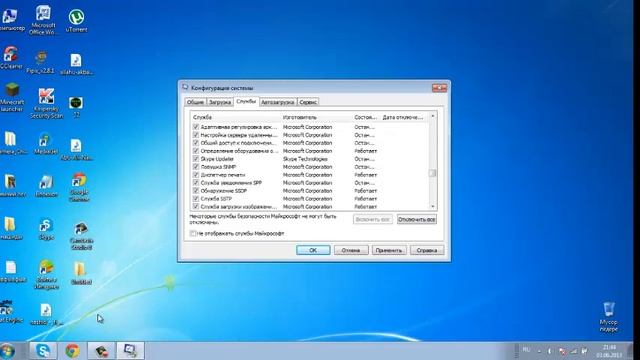Open Skype from the taskbar

[43, 351]
